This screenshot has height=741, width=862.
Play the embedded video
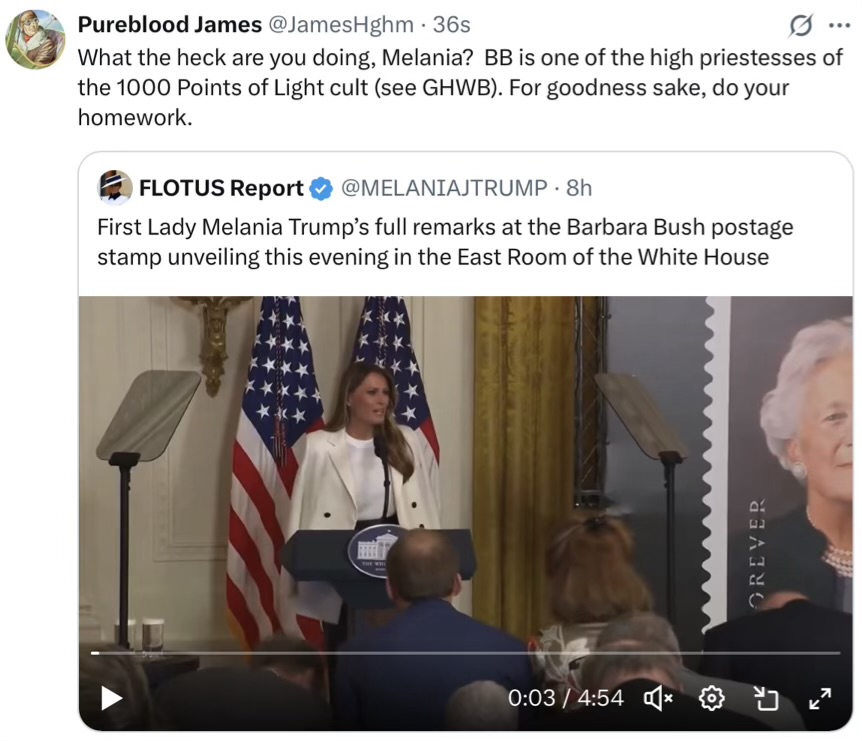pos(112,698)
